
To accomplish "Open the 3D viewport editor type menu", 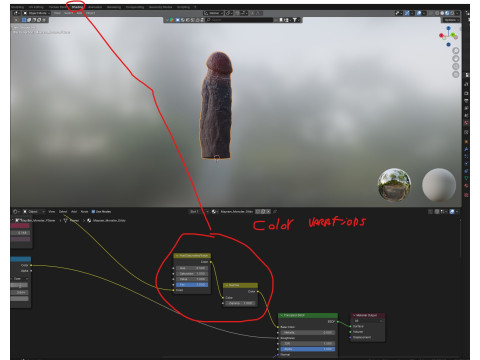I will 17,13.
